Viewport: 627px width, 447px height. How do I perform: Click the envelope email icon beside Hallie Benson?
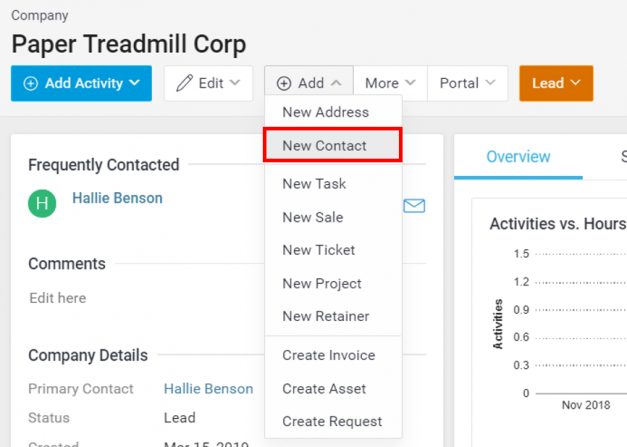tap(414, 205)
